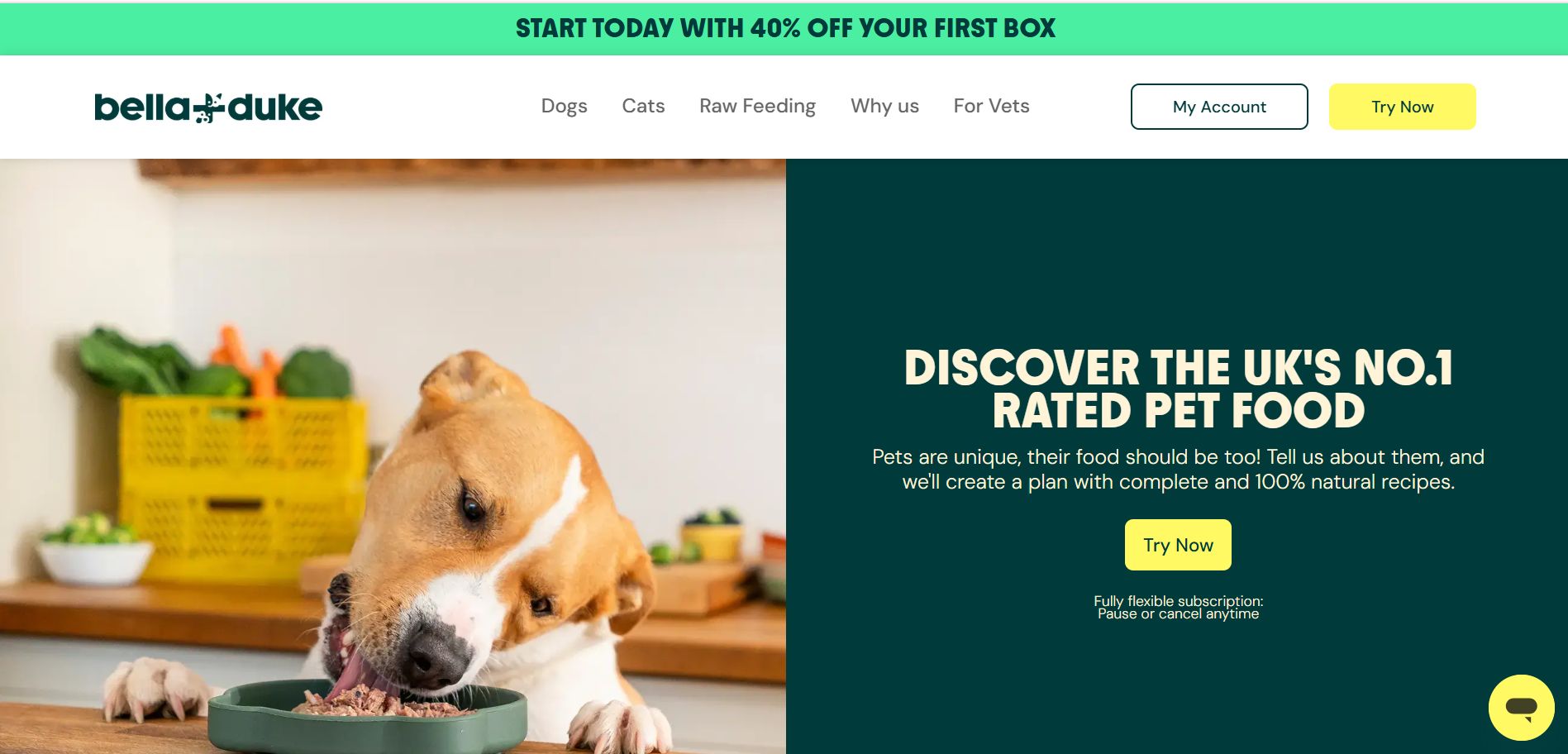
Task: Select the For Vets navigation link
Action: [x=991, y=106]
